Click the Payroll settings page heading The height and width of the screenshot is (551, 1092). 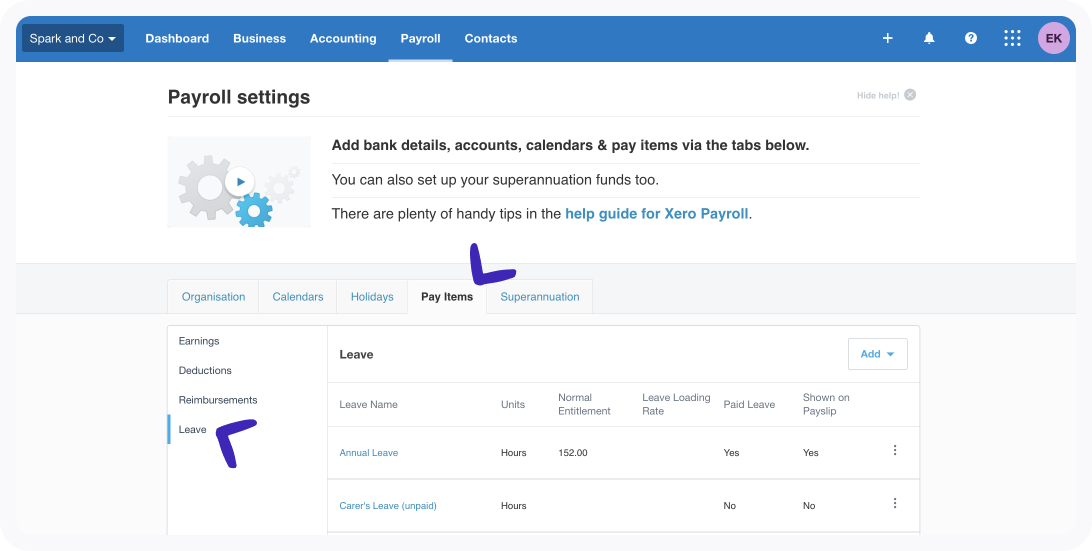239,97
